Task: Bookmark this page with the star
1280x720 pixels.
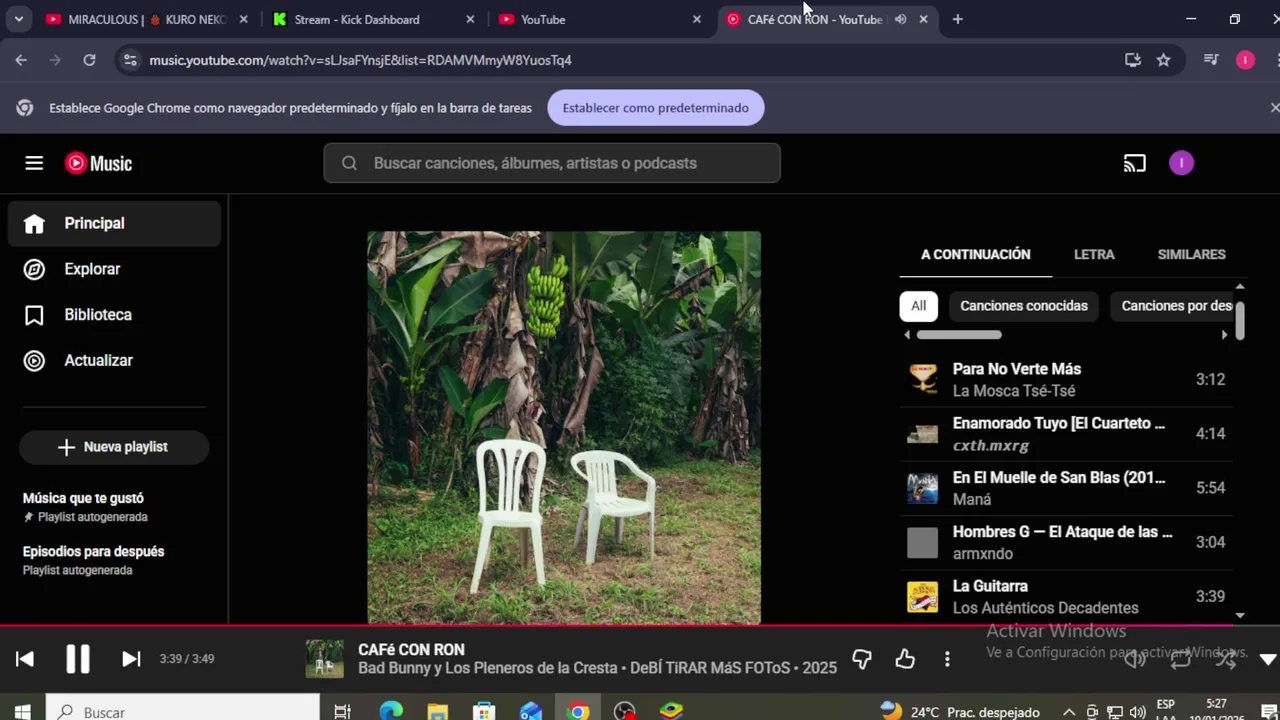Action: (1163, 60)
